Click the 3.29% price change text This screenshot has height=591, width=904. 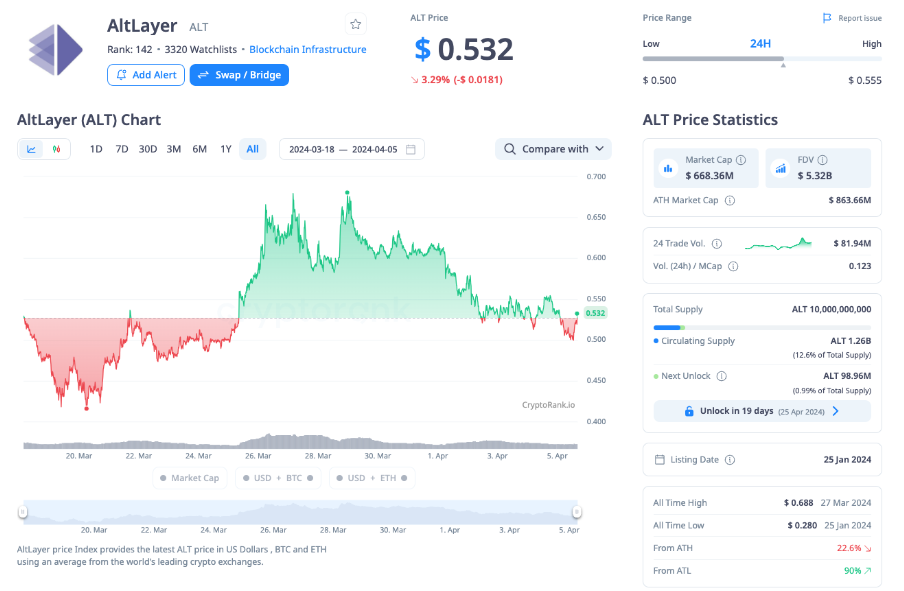(457, 80)
